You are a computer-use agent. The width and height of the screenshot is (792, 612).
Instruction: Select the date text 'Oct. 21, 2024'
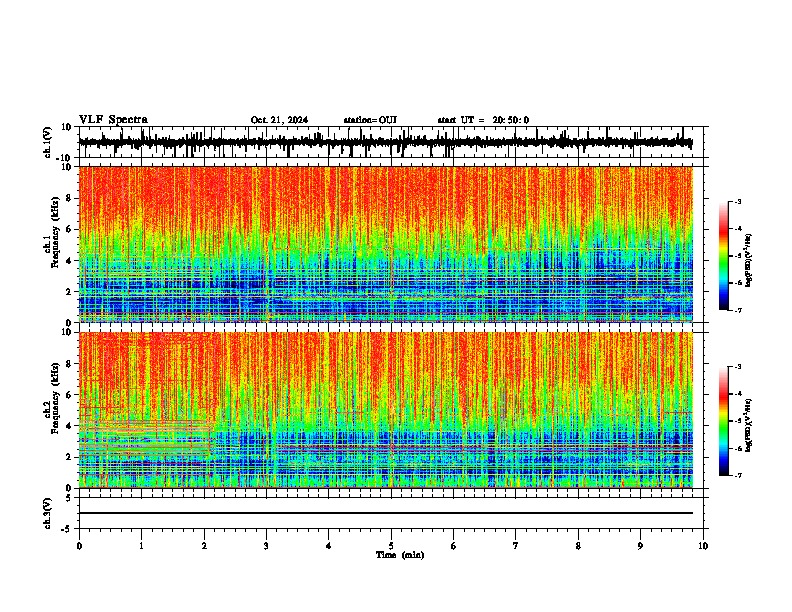(x=279, y=120)
